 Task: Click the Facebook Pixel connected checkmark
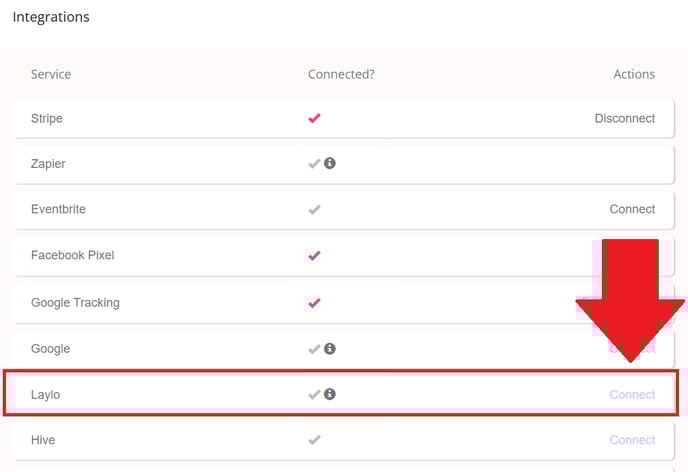(314, 255)
